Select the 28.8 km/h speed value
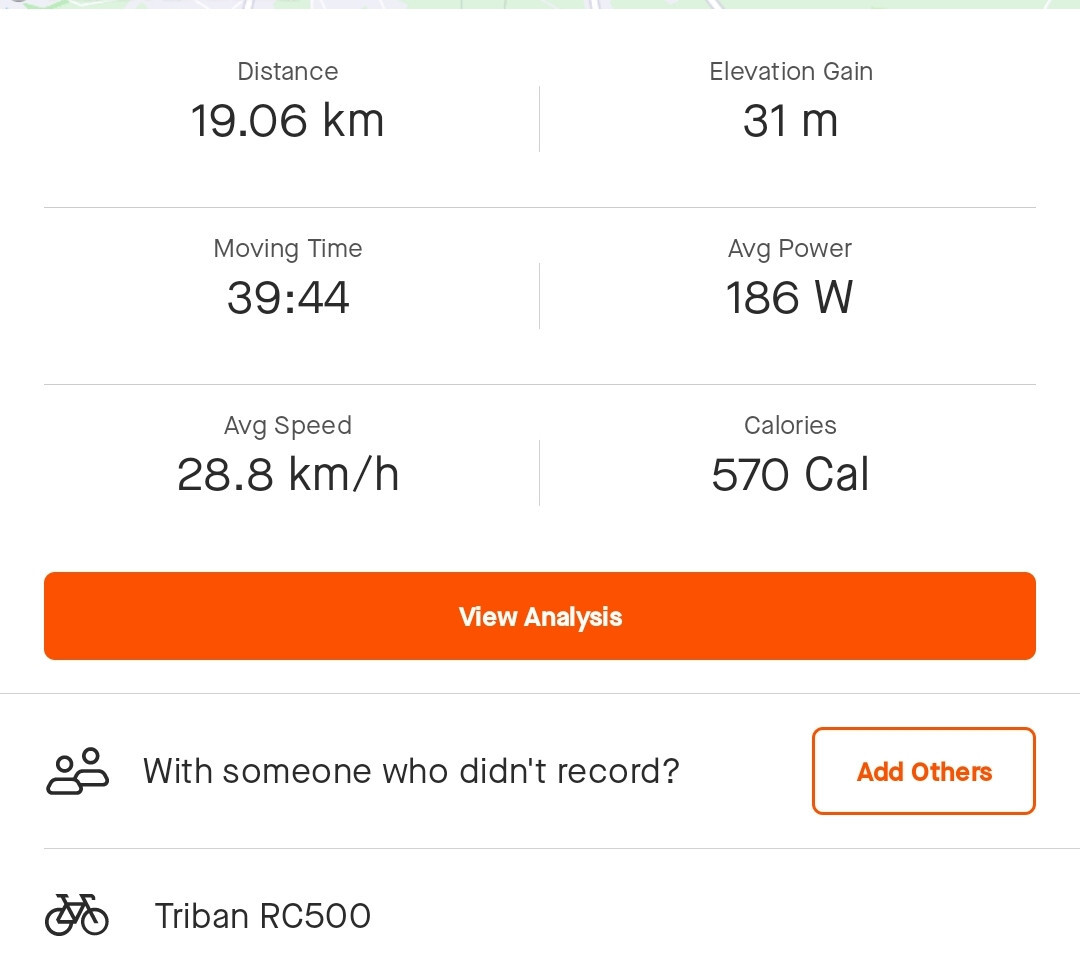The width and height of the screenshot is (1080, 979). pos(288,475)
